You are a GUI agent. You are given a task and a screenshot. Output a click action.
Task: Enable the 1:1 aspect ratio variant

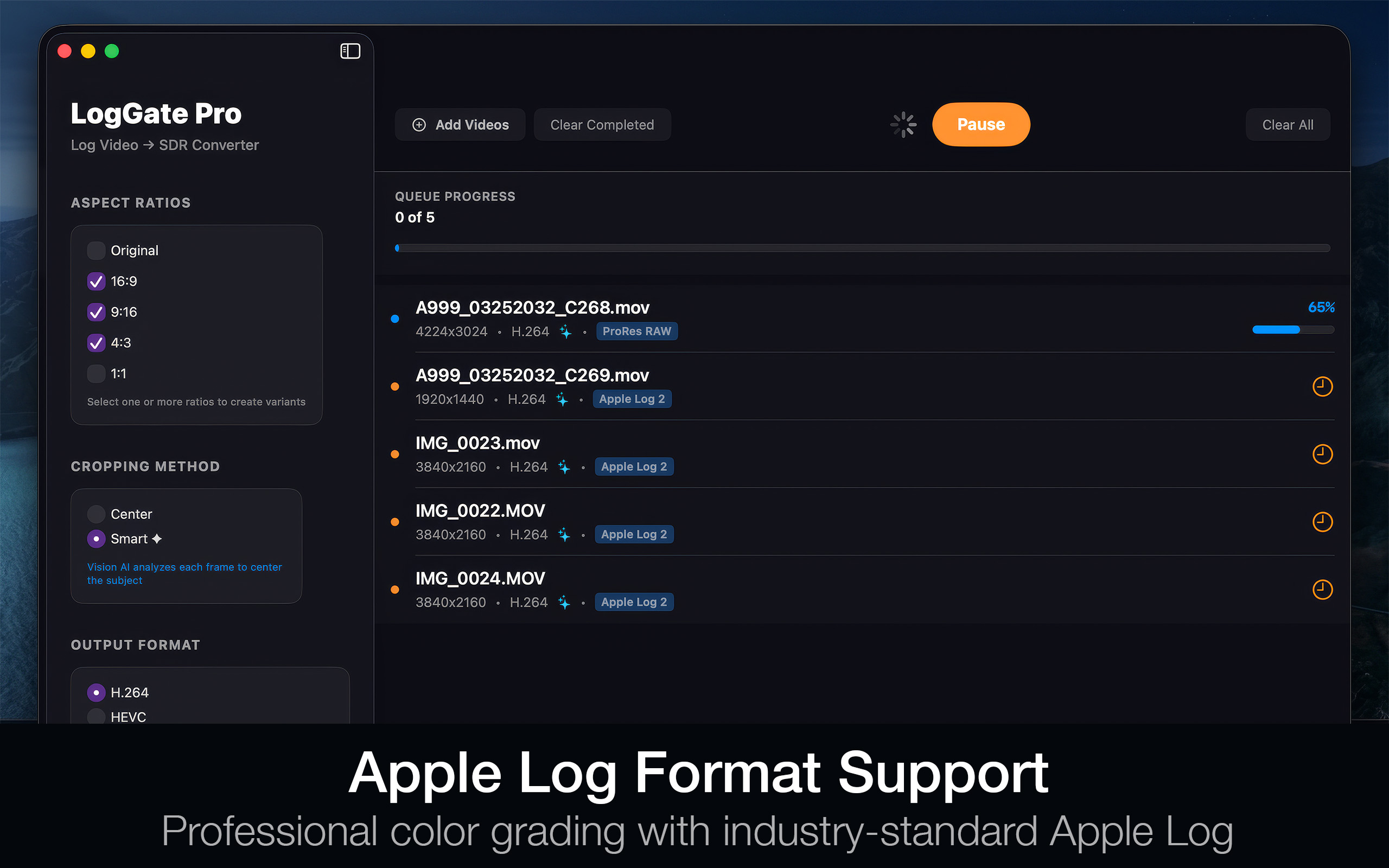click(x=96, y=373)
